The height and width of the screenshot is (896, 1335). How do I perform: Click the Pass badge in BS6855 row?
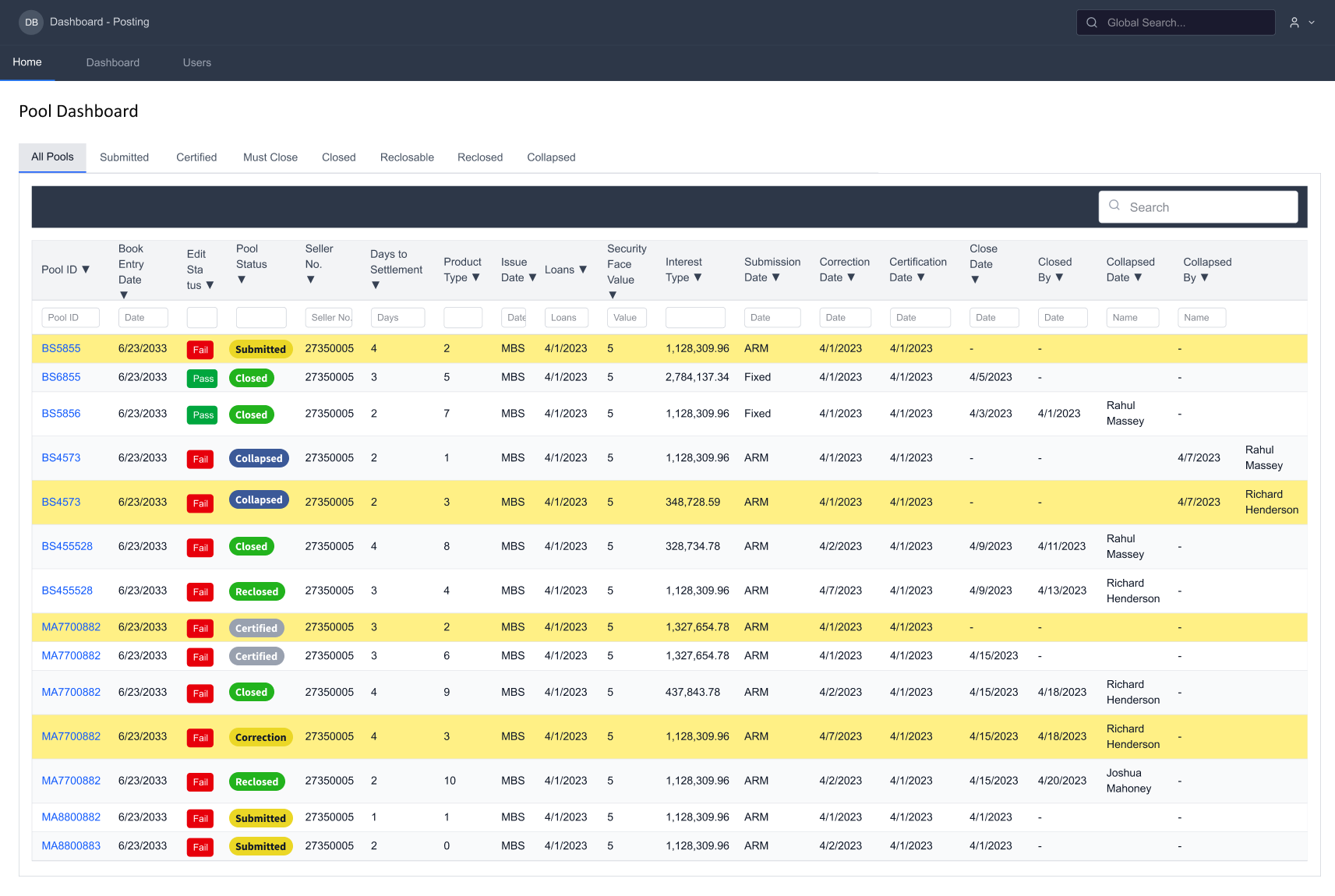[203, 379]
